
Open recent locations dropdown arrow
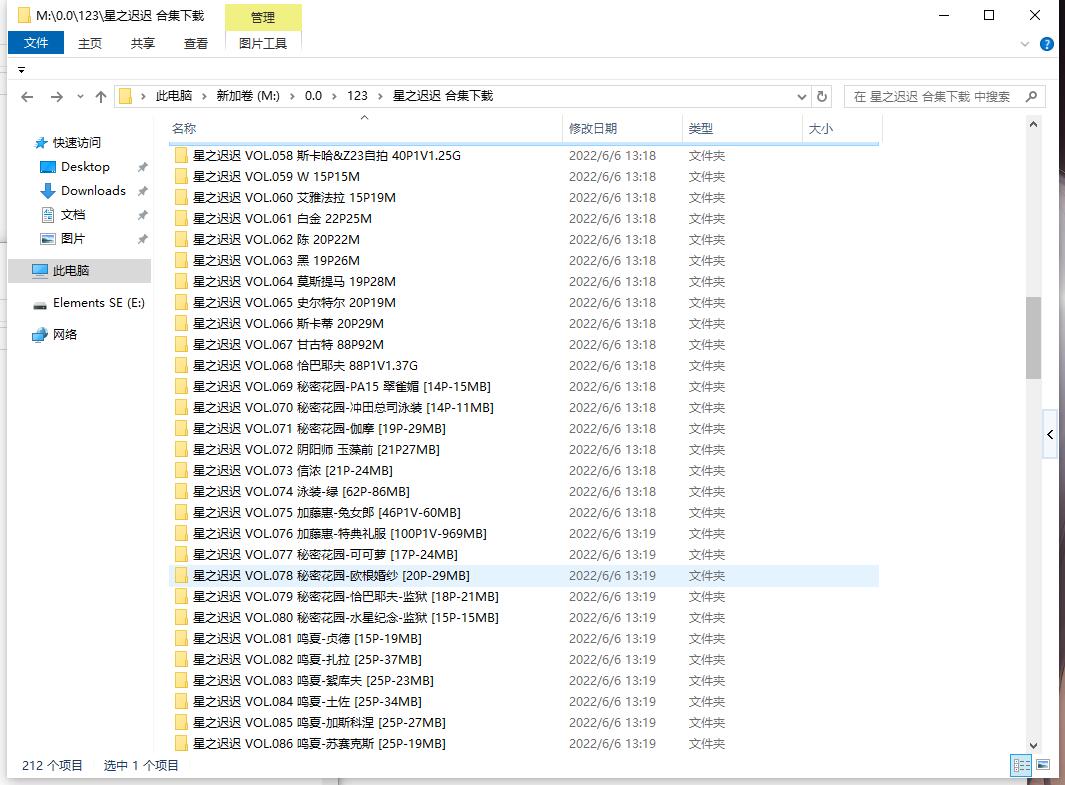click(x=80, y=96)
